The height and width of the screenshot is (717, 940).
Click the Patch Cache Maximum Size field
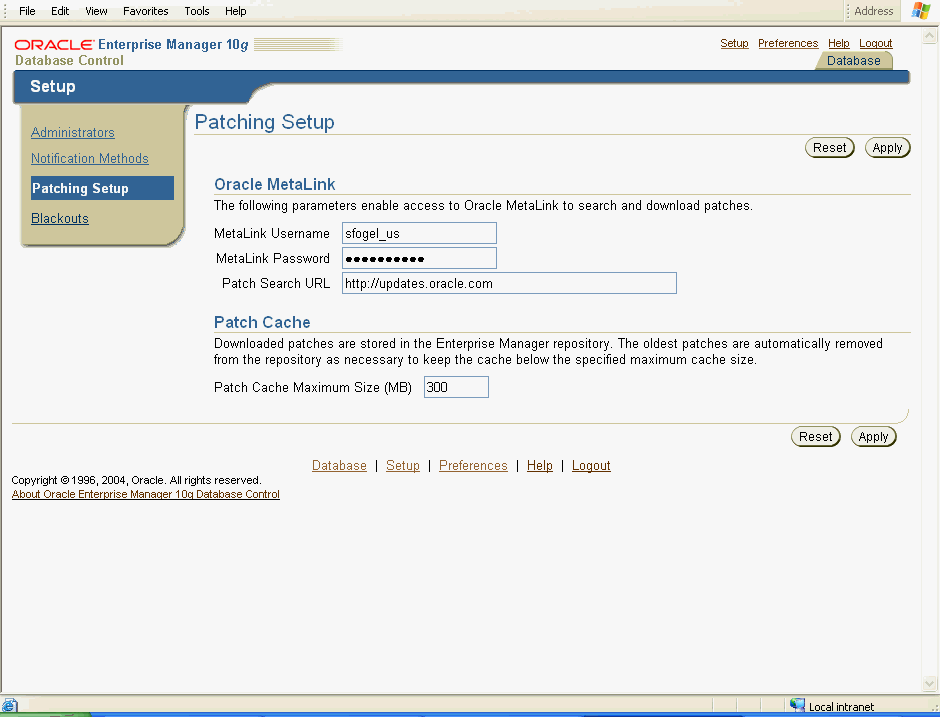tap(456, 387)
